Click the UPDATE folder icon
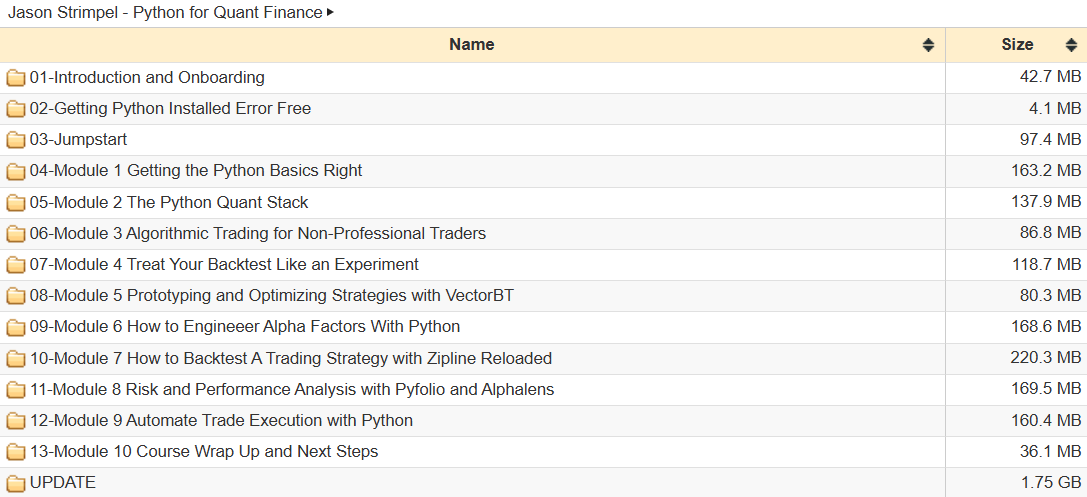 tap(16, 483)
